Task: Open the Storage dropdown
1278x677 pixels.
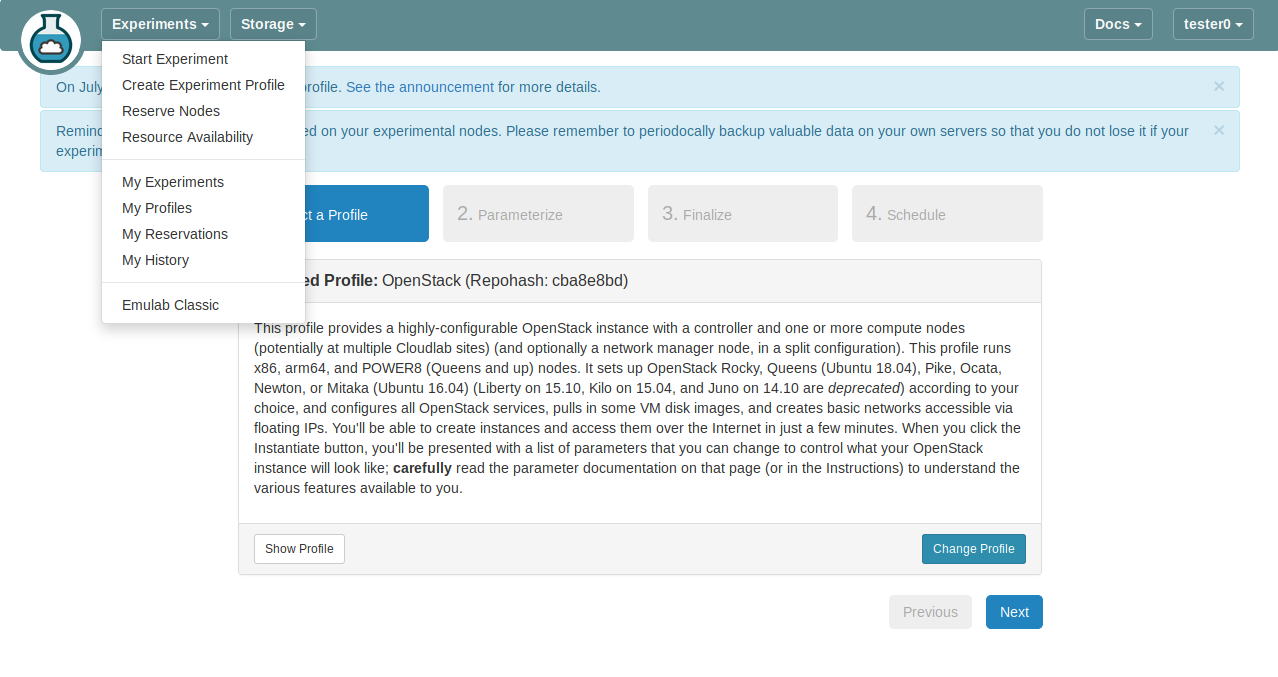Action: point(273,24)
